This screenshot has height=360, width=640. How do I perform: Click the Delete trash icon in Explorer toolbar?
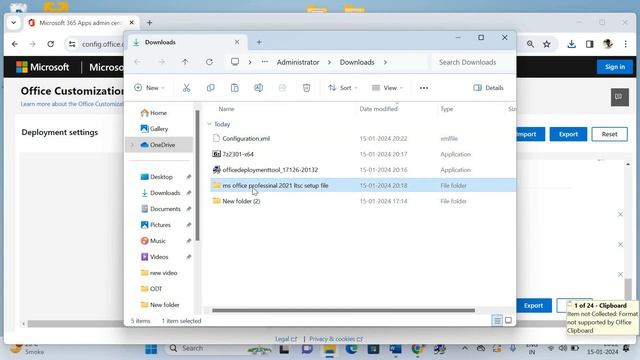307,88
